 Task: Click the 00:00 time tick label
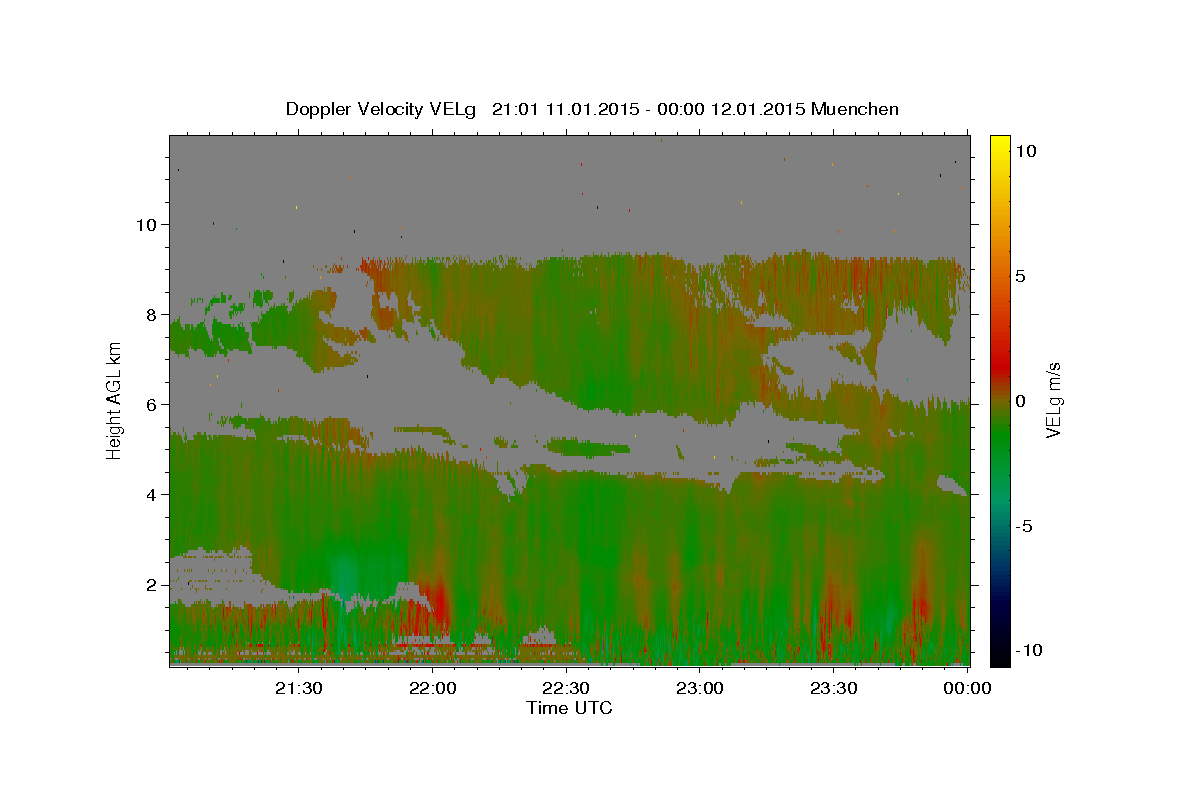967,688
